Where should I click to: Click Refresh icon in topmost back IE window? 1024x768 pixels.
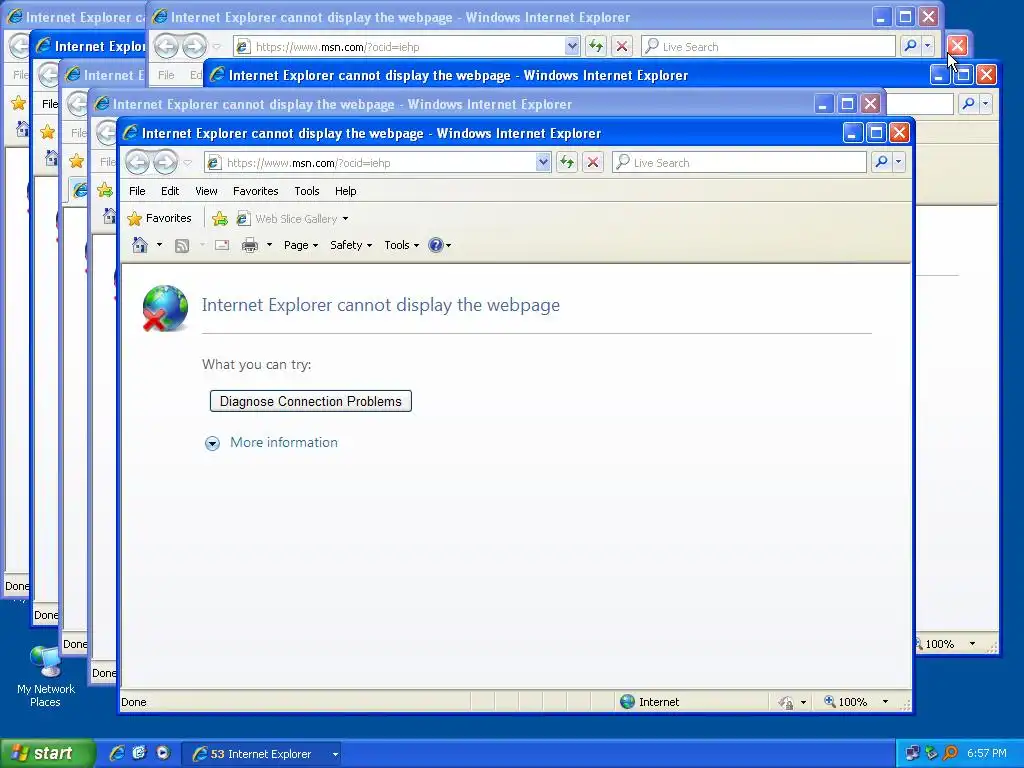596,46
